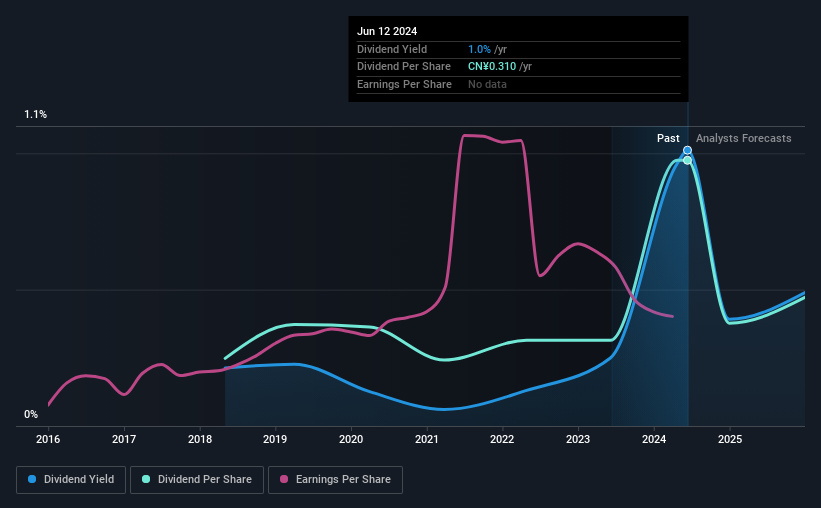Click the 1.1% y-axis label
The image size is (821, 508).
[x=36, y=114]
